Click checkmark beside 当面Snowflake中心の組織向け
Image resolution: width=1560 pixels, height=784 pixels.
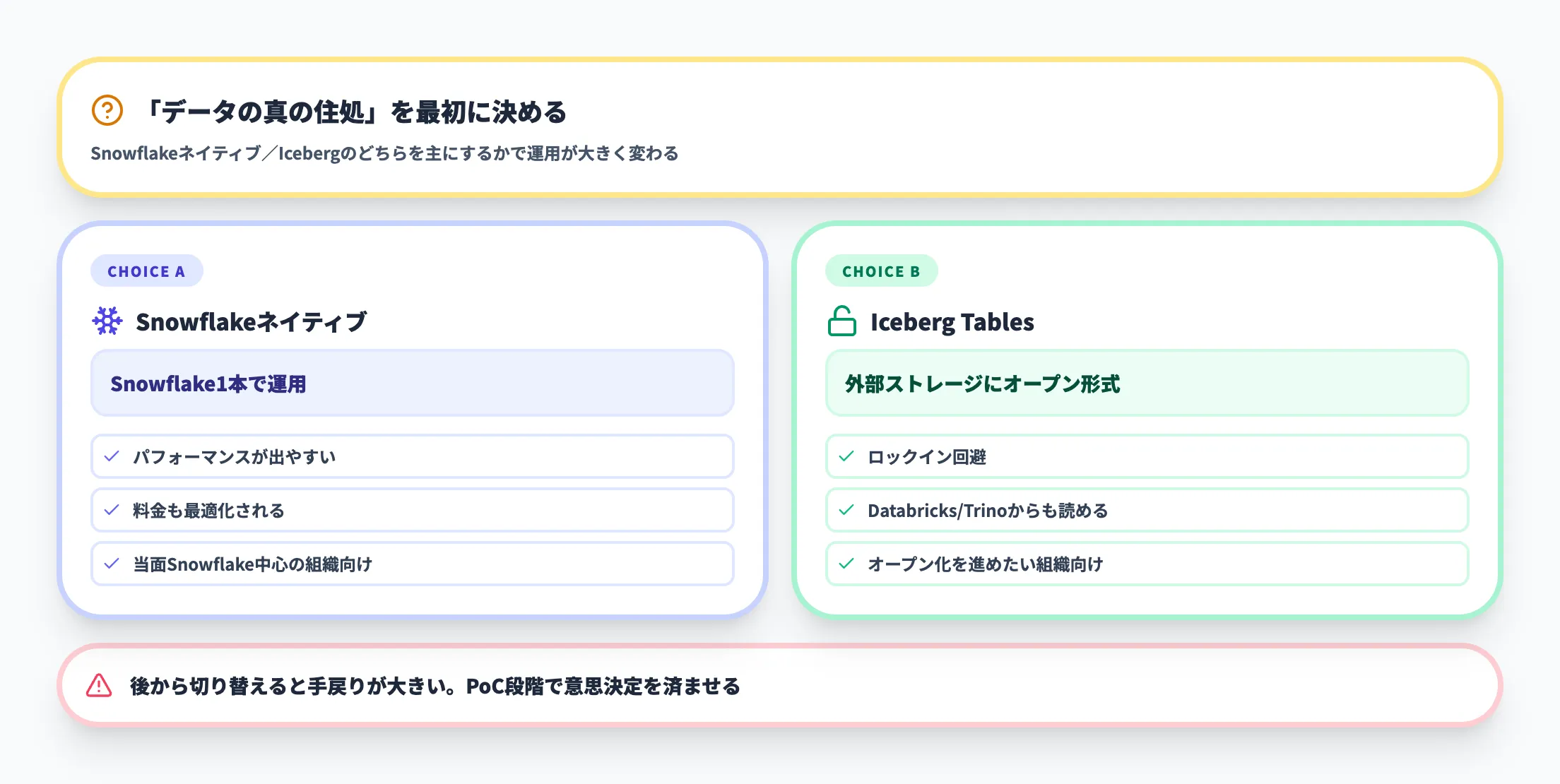coord(112,564)
